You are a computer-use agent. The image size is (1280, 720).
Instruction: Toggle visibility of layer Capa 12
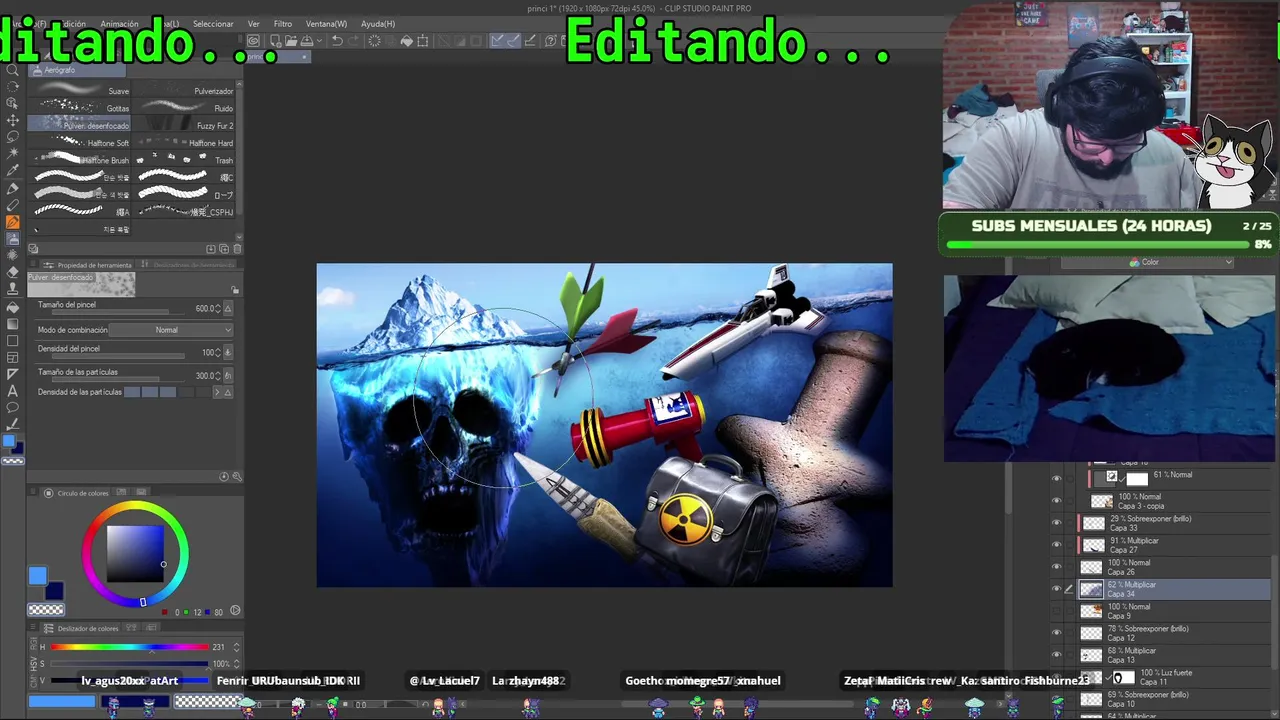click(x=1056, y=633)
